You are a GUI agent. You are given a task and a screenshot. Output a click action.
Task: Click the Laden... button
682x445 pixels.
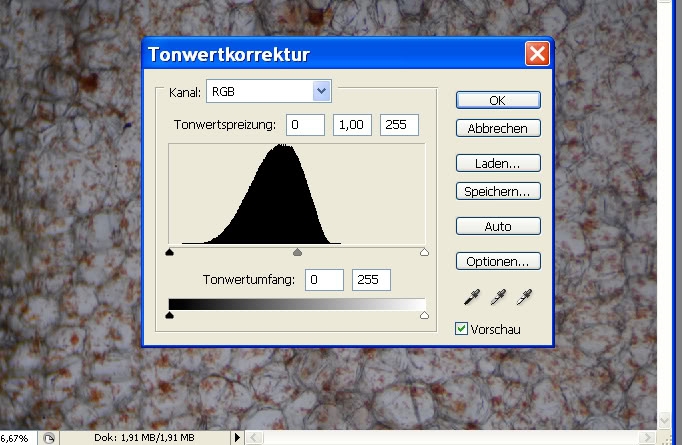click(498, 162)
